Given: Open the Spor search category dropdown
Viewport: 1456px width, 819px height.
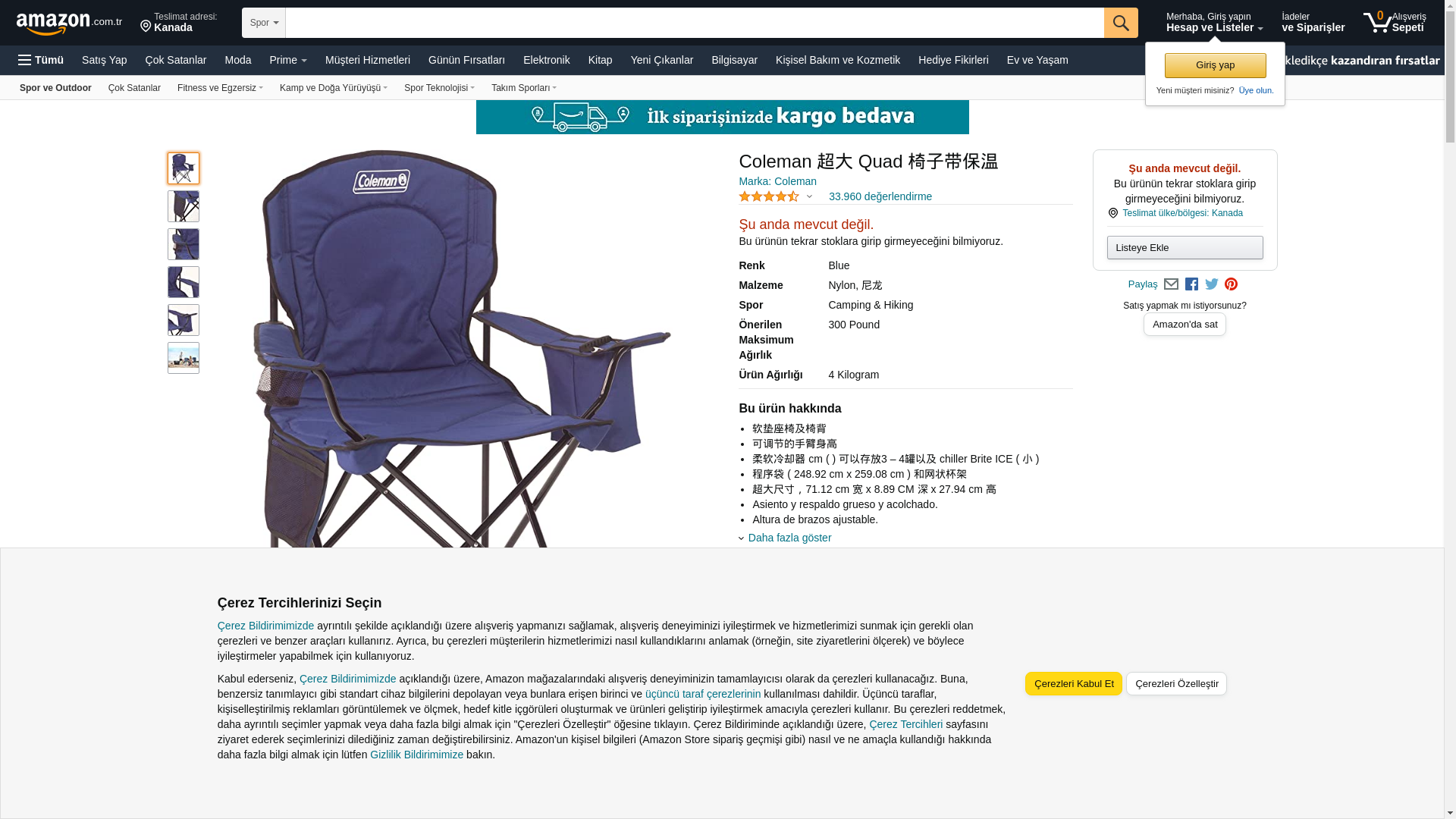Looking at the screenshot, I should tap(264, 23).
